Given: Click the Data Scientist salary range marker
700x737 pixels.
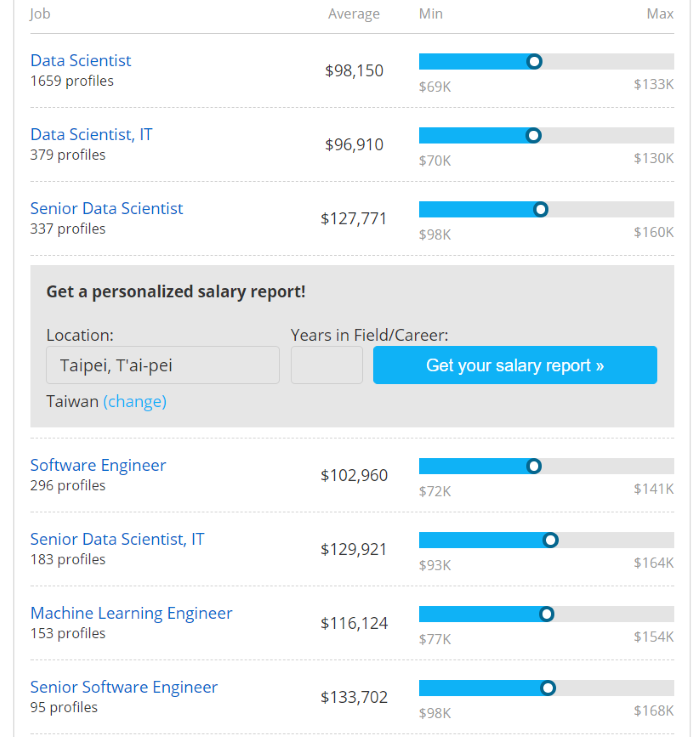Looking at the screenshot, I should (x=534, y=62).
